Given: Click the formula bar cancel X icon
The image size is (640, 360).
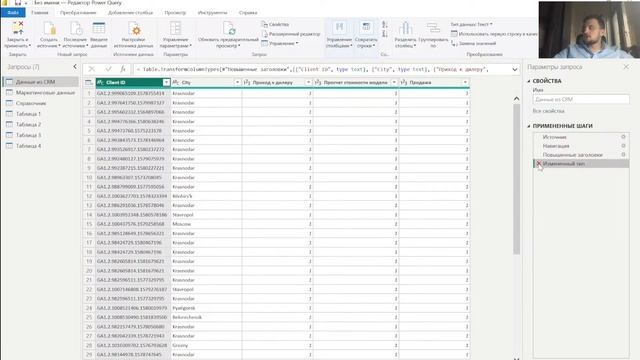Looking at the screenshot, I should (x=91, y=69).
